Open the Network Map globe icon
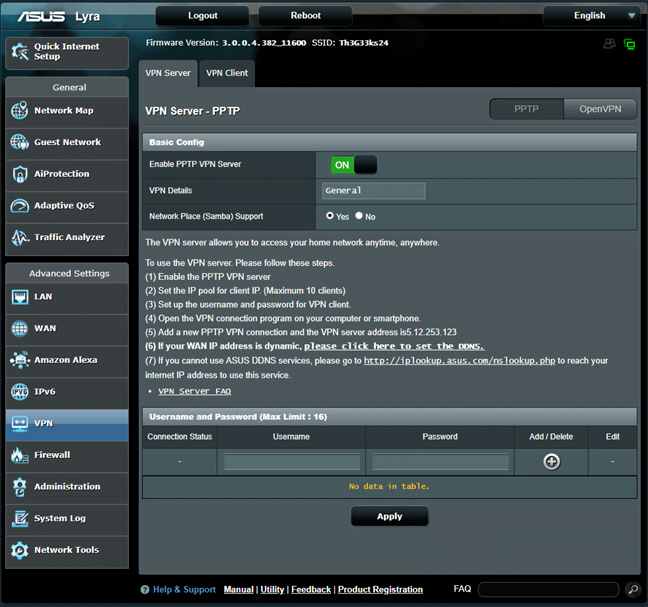 click(19, 110)
